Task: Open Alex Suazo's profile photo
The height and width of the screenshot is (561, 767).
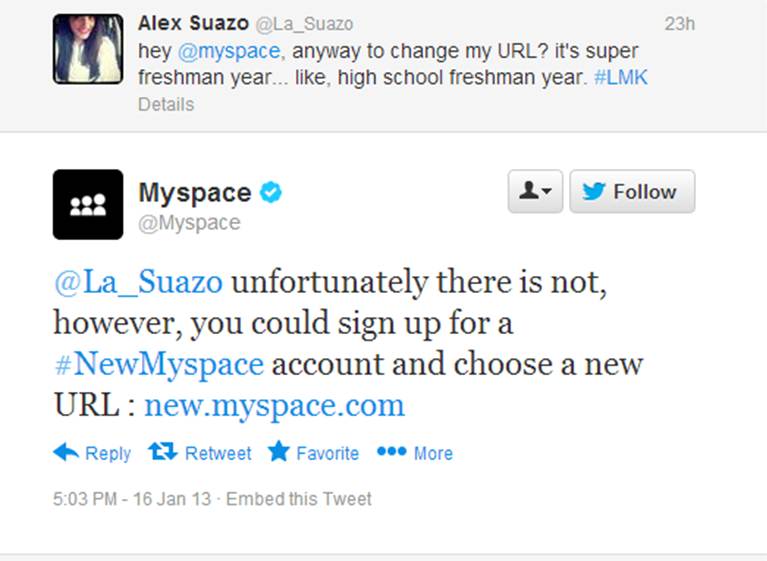Action: tap(88, 48)
